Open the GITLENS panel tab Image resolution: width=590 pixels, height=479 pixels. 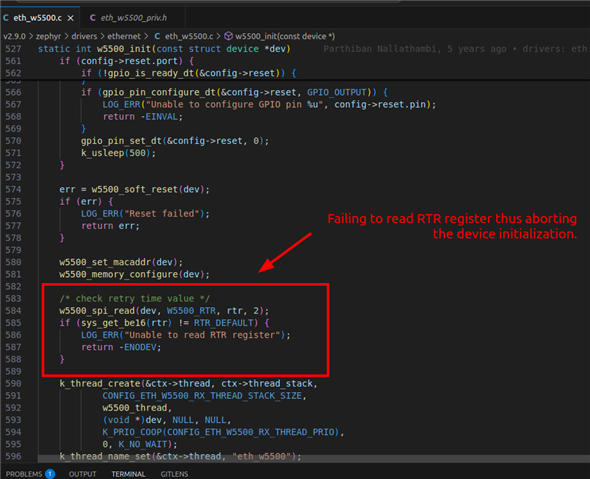pyautogui.click(x=174, y=474)
